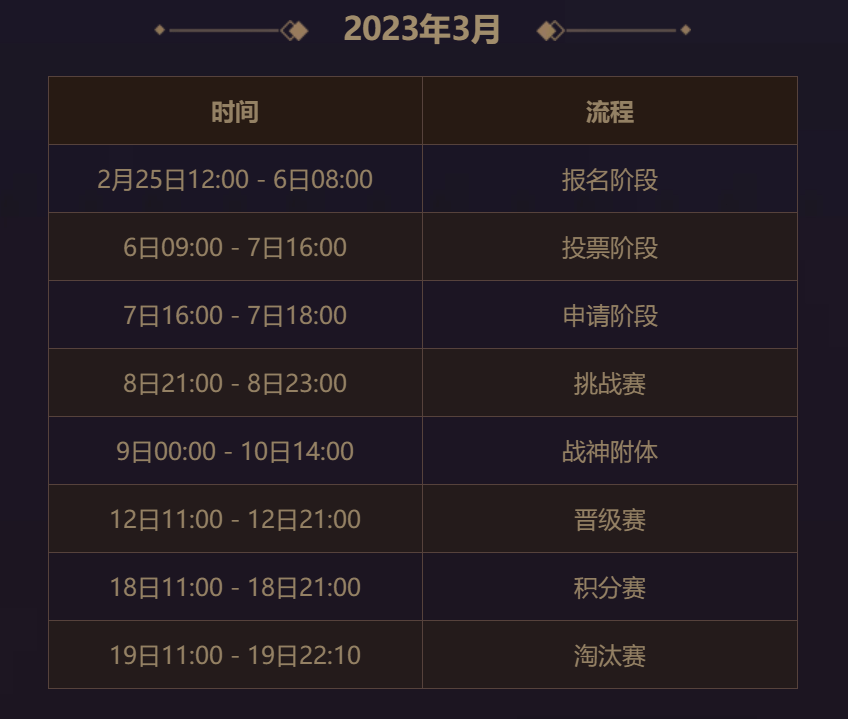Click the 报名阶段 cell

pos(610,179)
